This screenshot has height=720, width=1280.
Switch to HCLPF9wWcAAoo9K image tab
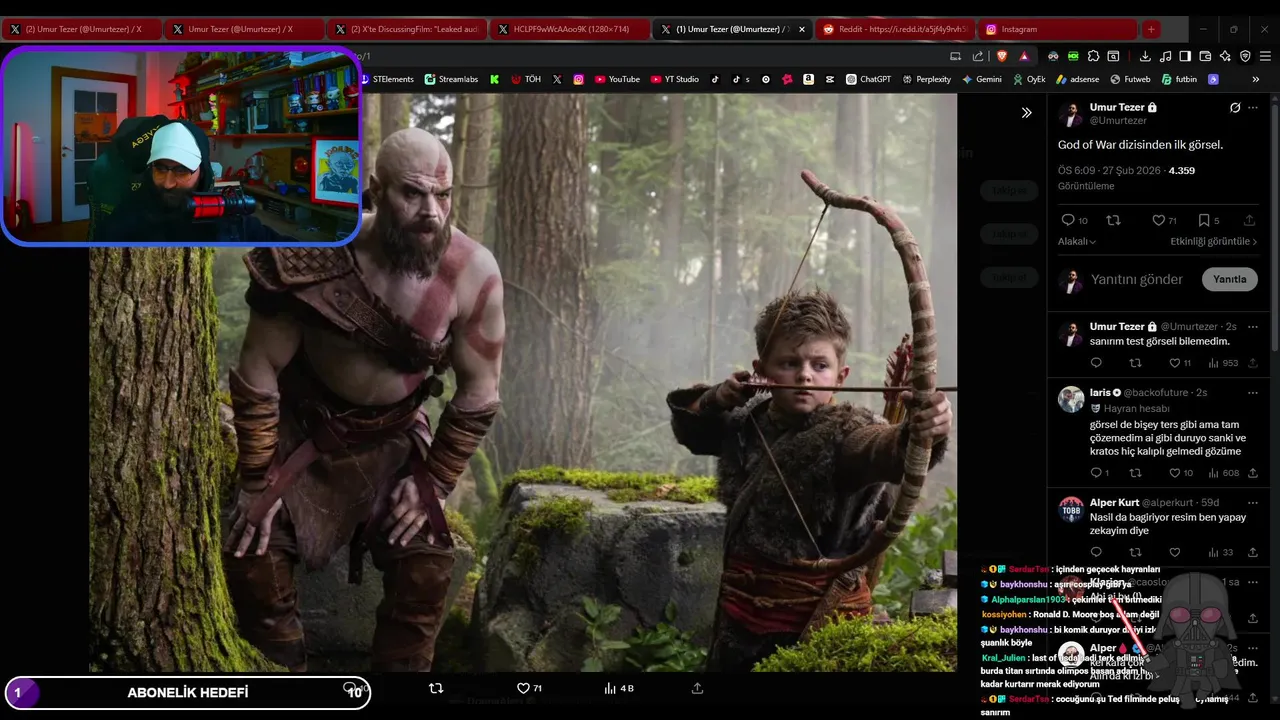(570, 29)
